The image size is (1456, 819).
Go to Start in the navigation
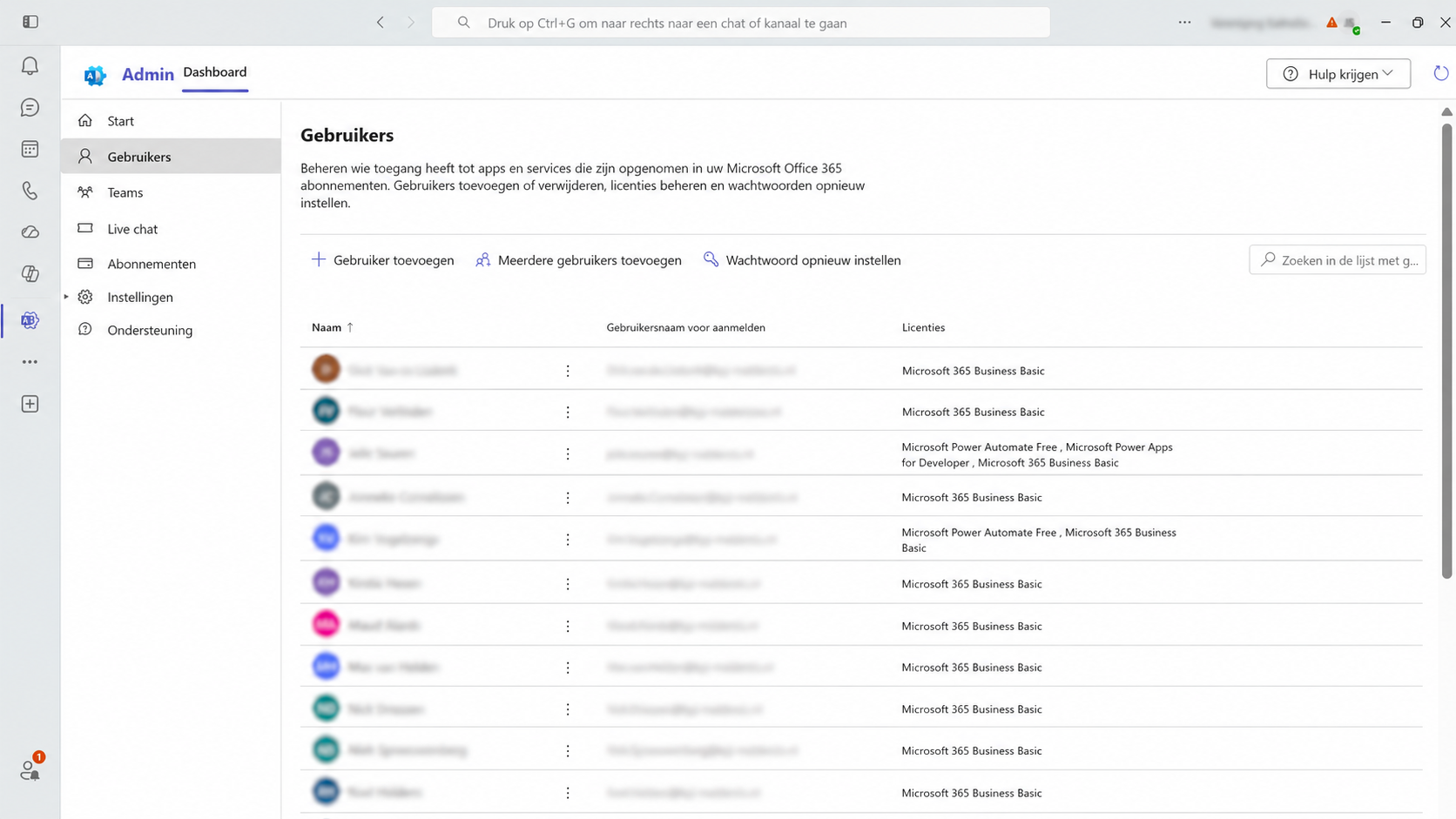[x=171, y=121]
